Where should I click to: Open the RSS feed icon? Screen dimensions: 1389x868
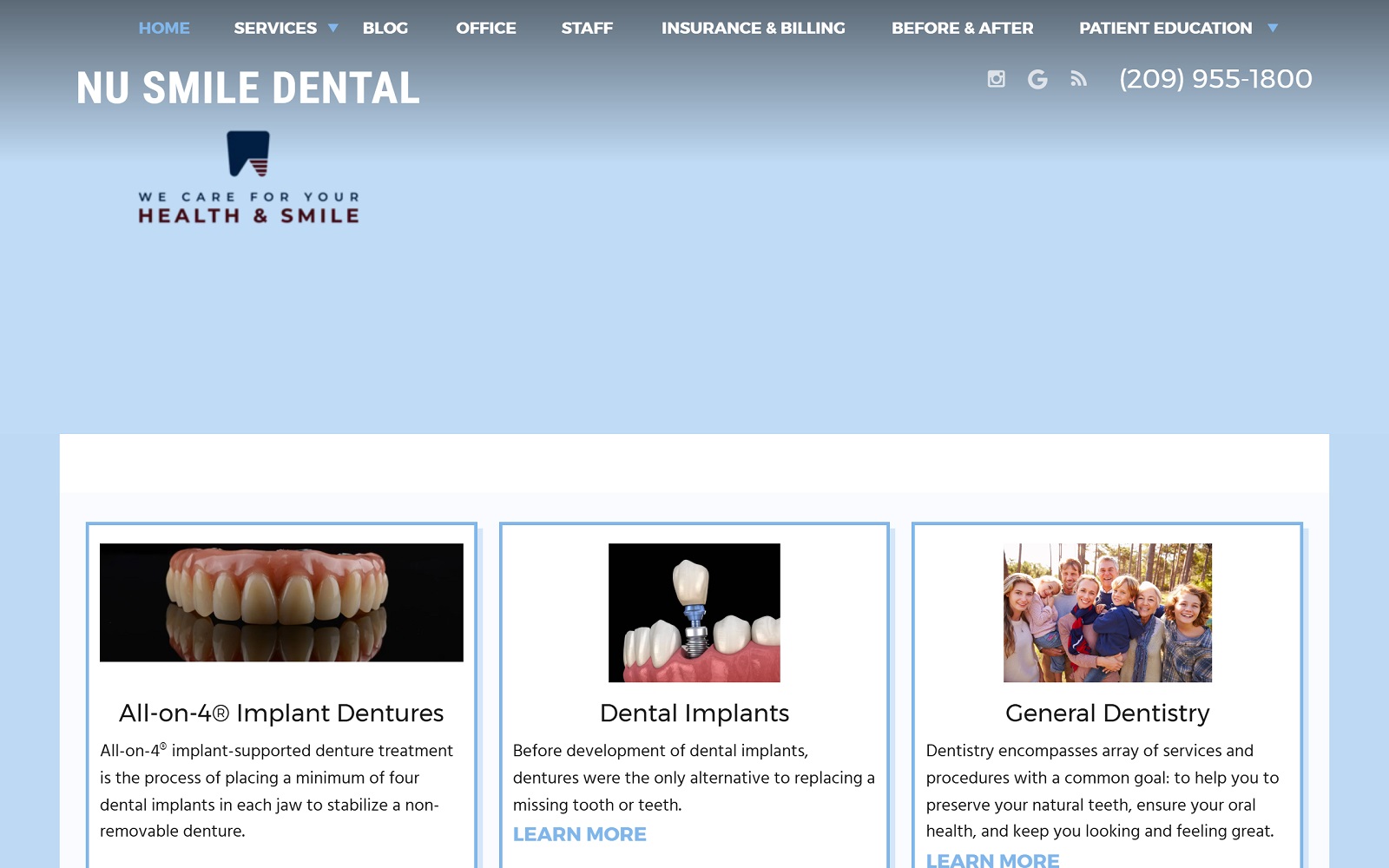click(x=1078, y=79)
